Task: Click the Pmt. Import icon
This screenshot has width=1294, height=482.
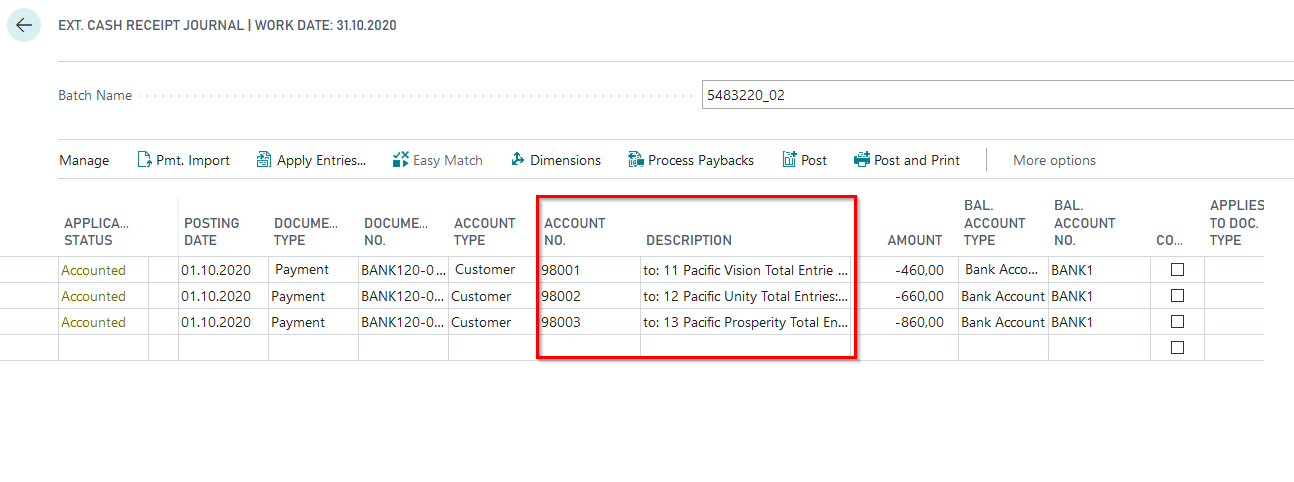Action: pyautogui.click(x=144, y=160)
